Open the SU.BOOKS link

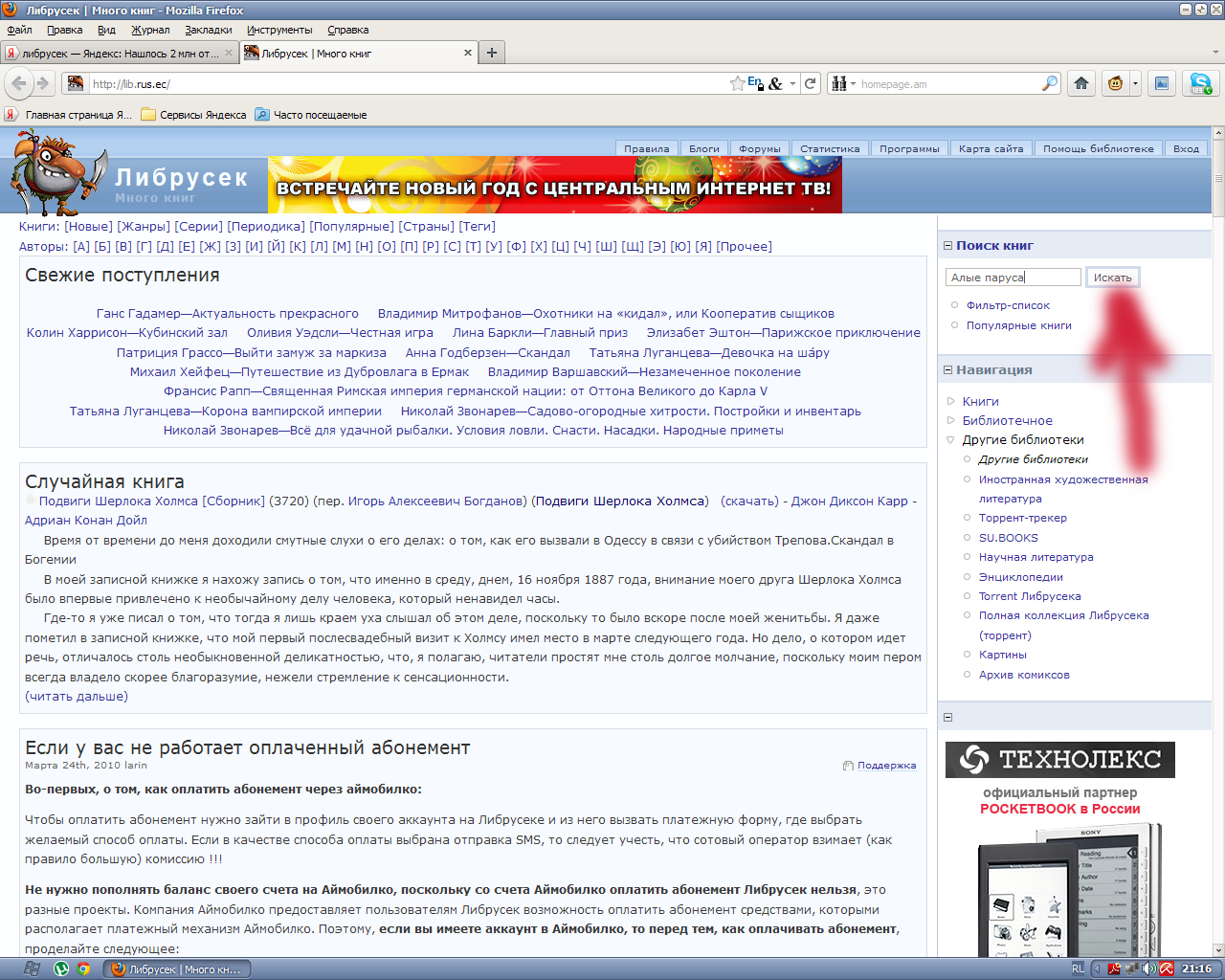[1008, 538]
